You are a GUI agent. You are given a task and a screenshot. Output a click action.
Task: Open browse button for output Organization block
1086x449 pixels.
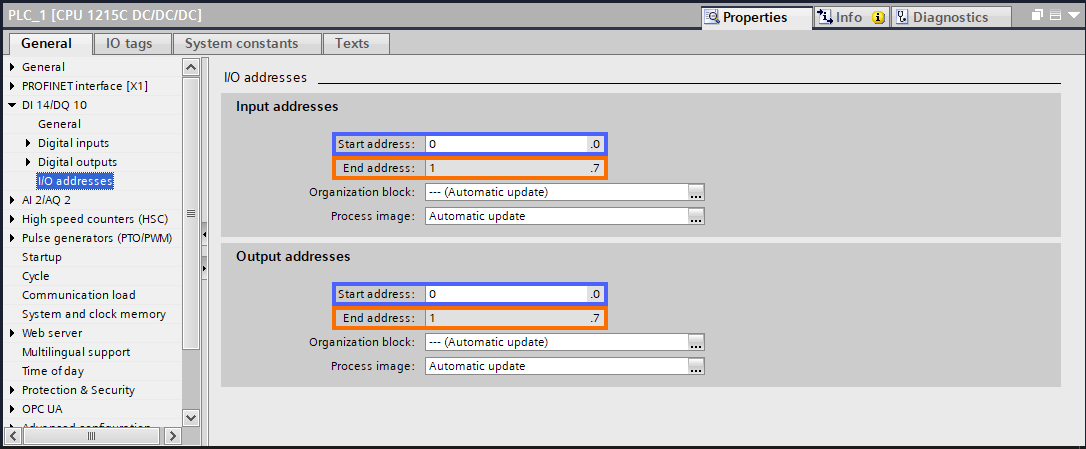click(696, 342)
